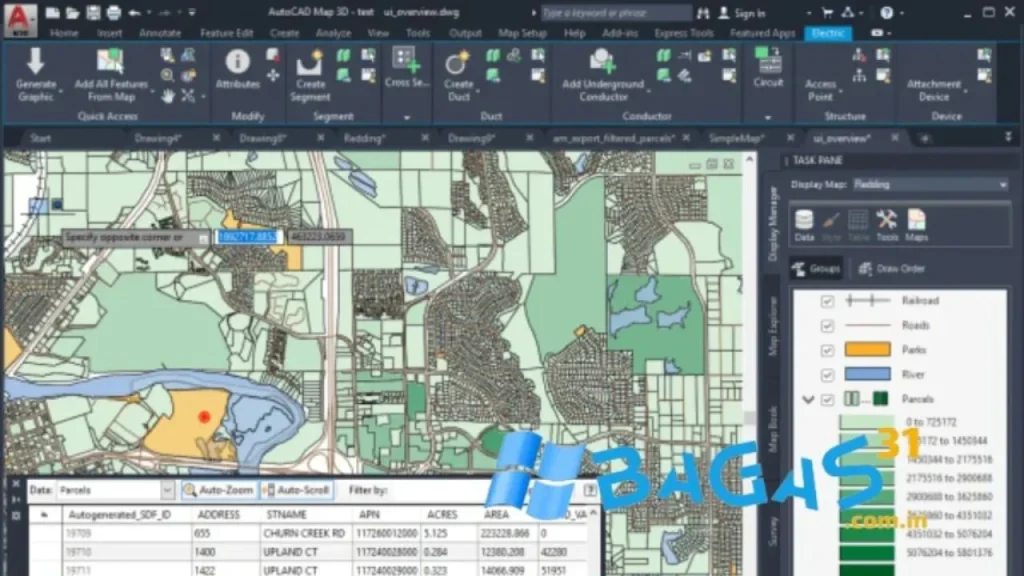The width and height of the screenshot is (1024, 576).
Task: Open the Attributes tool
Action: [x=237, y=68]
